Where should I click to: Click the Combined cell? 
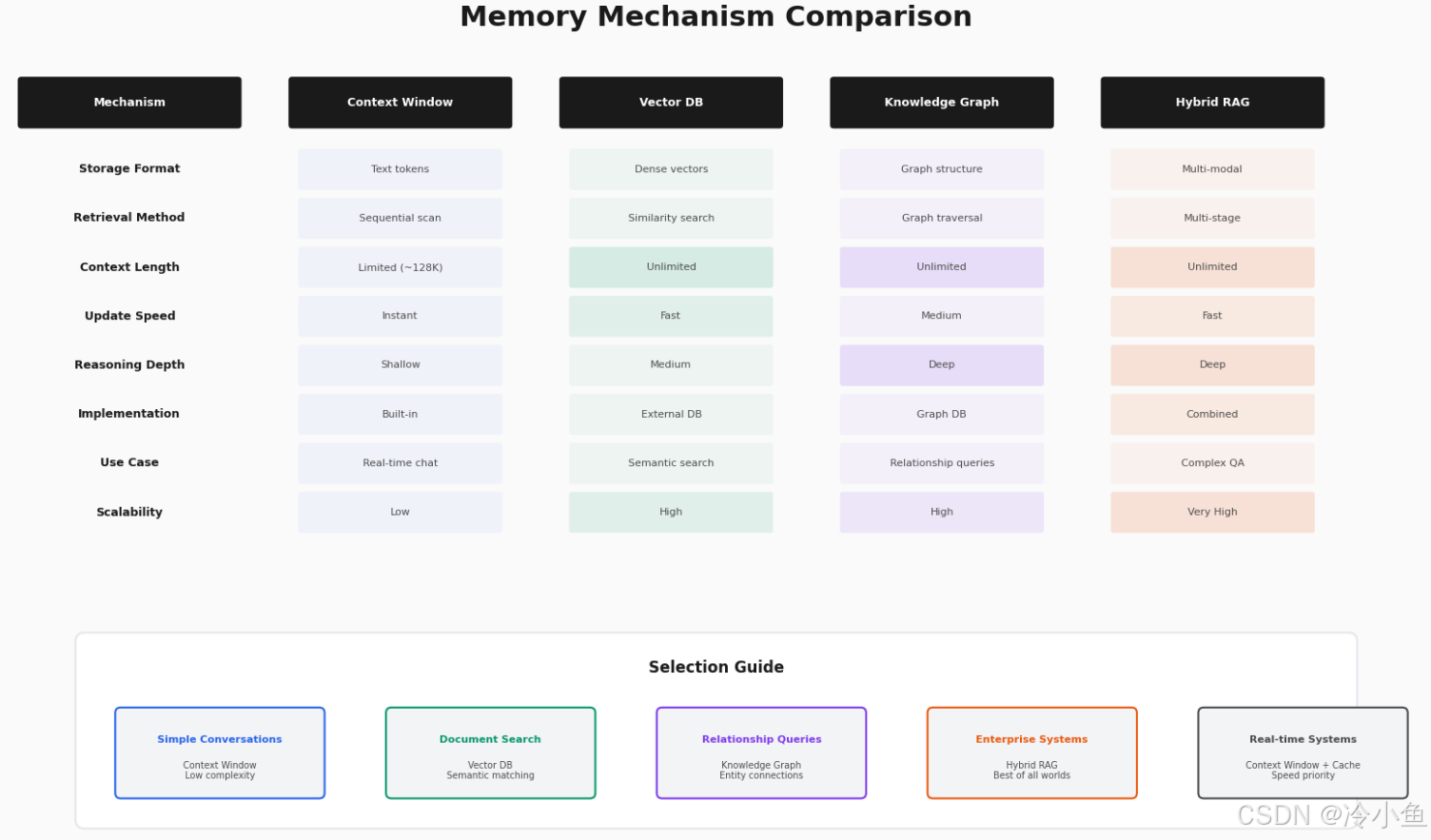point(1212,415)
